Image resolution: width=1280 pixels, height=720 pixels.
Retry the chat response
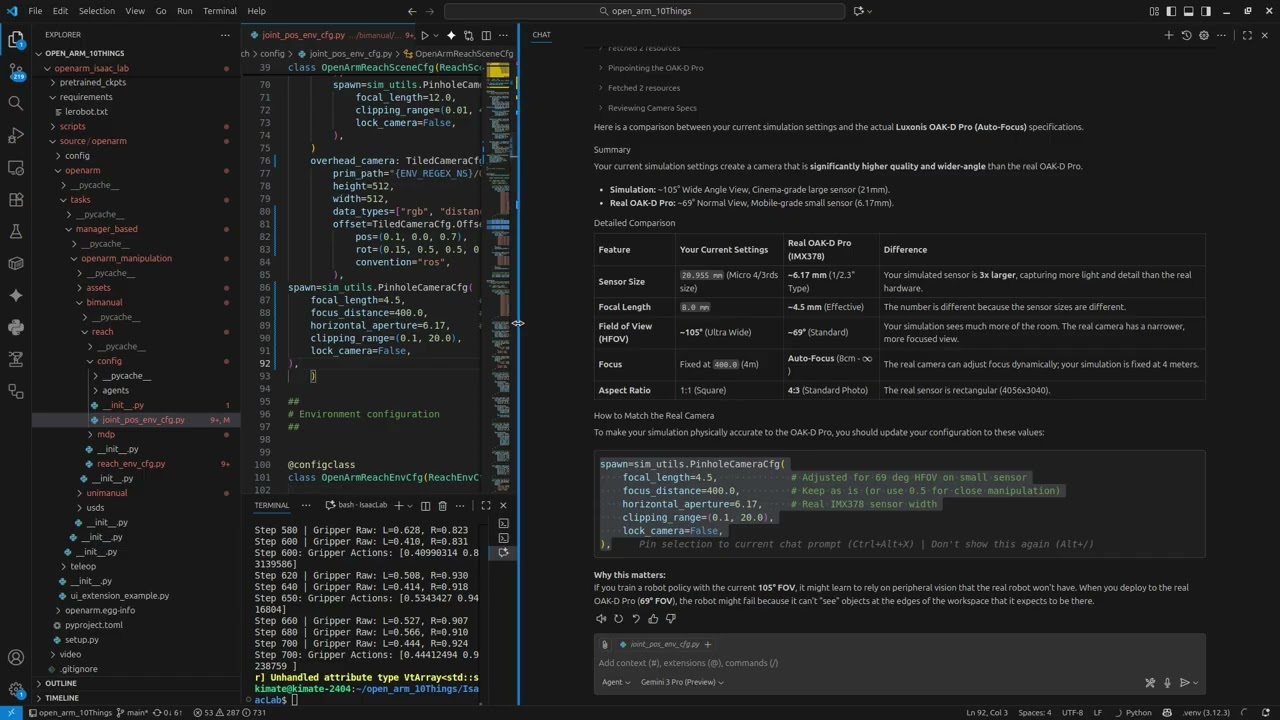coord(618,618)
